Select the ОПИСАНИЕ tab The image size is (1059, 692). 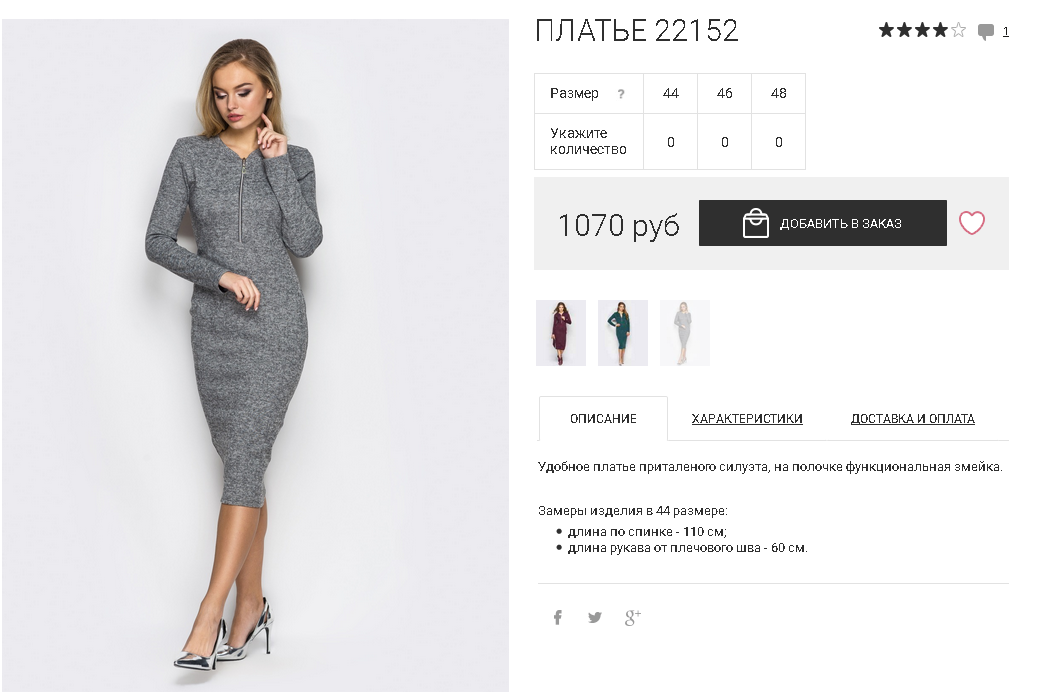click(x=603, y=419)
